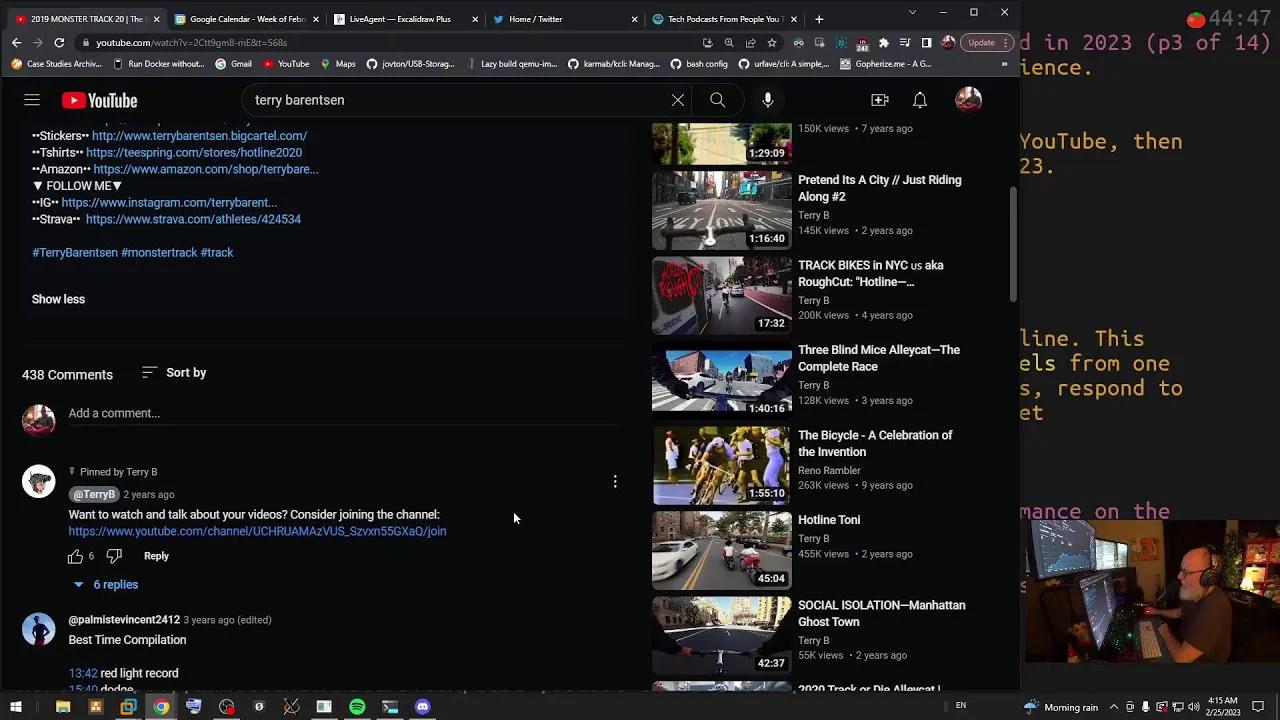Click the Add a comment field
The width and height of the screenshot is (1280, 720).
[340, 413]
